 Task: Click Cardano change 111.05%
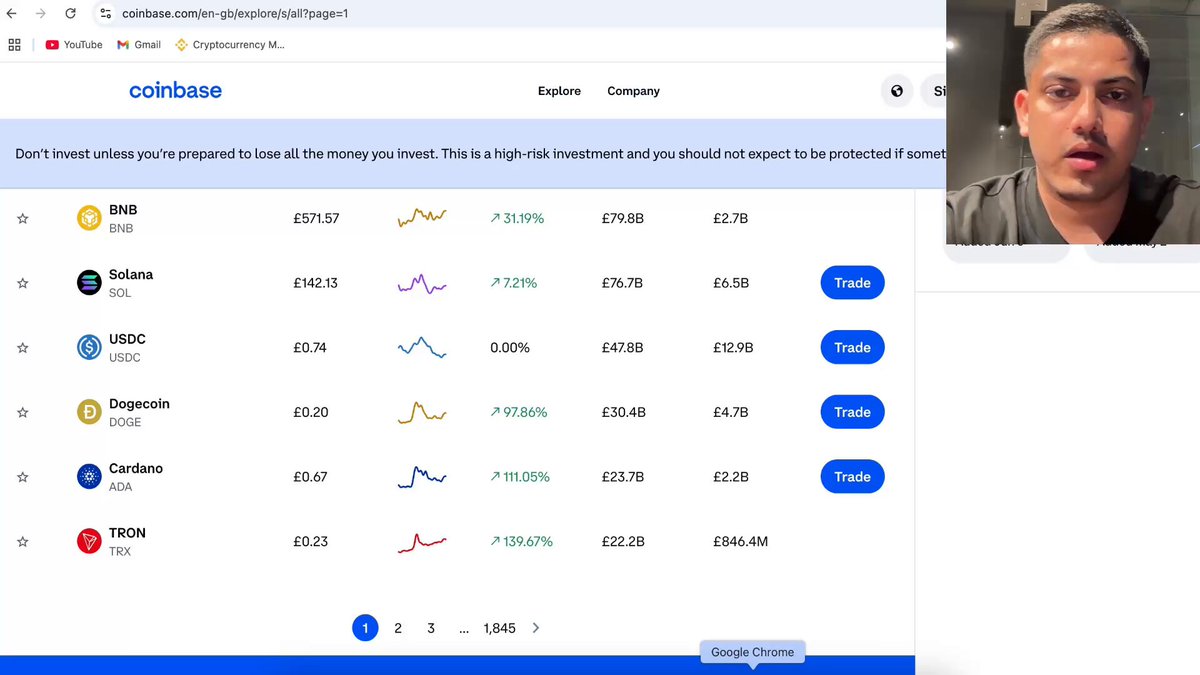click(x=520, y=477)
